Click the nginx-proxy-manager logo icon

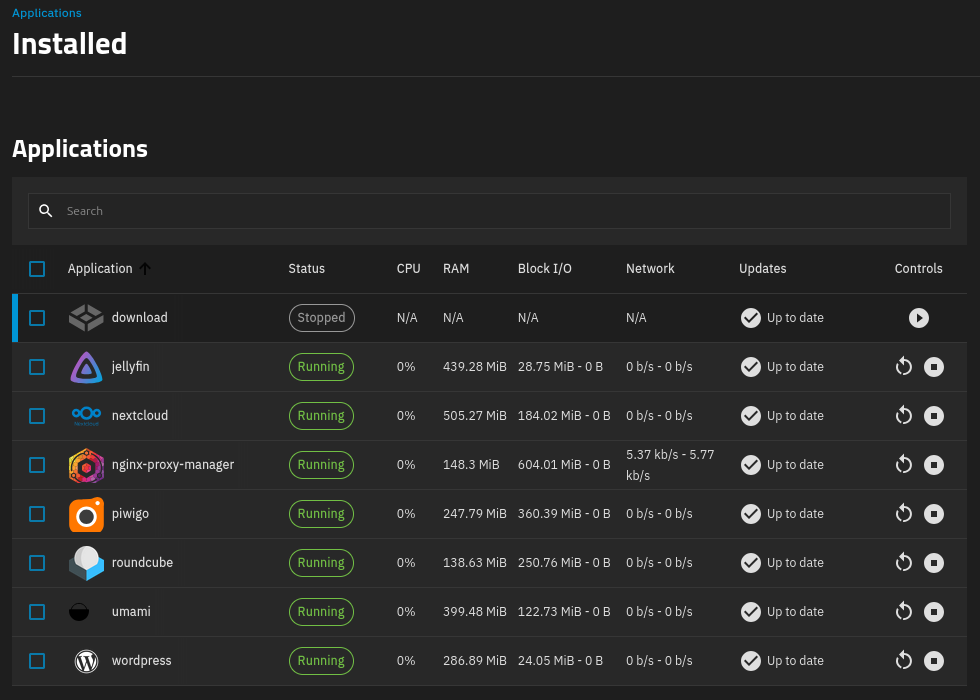point(86,465)
